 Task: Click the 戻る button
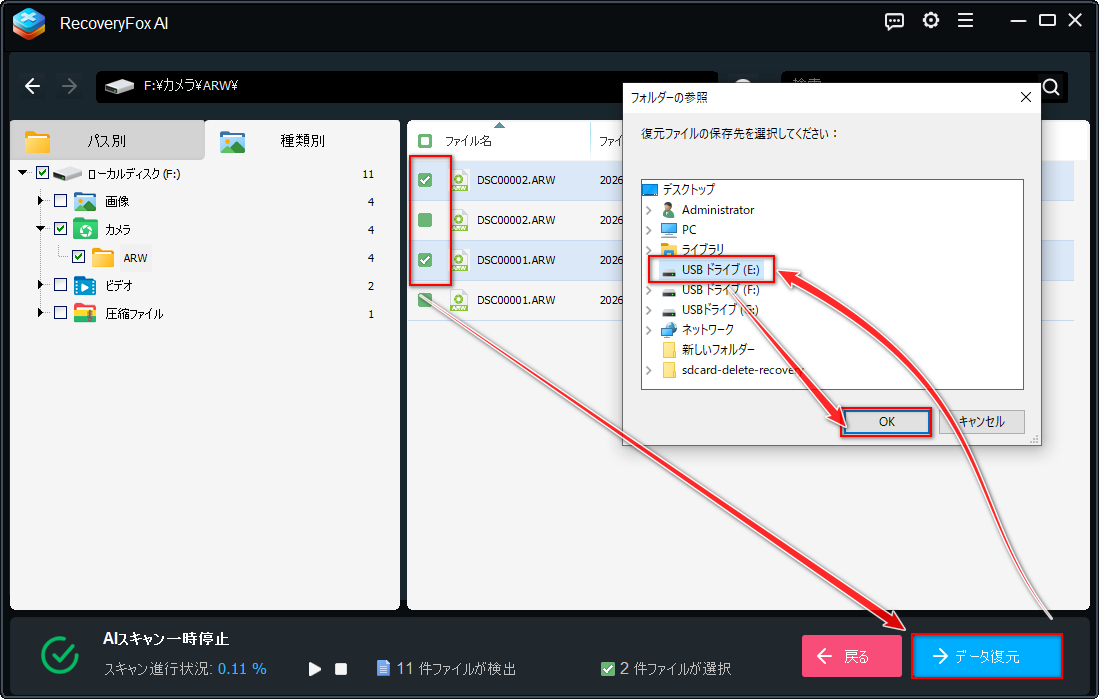click(851, 656)
